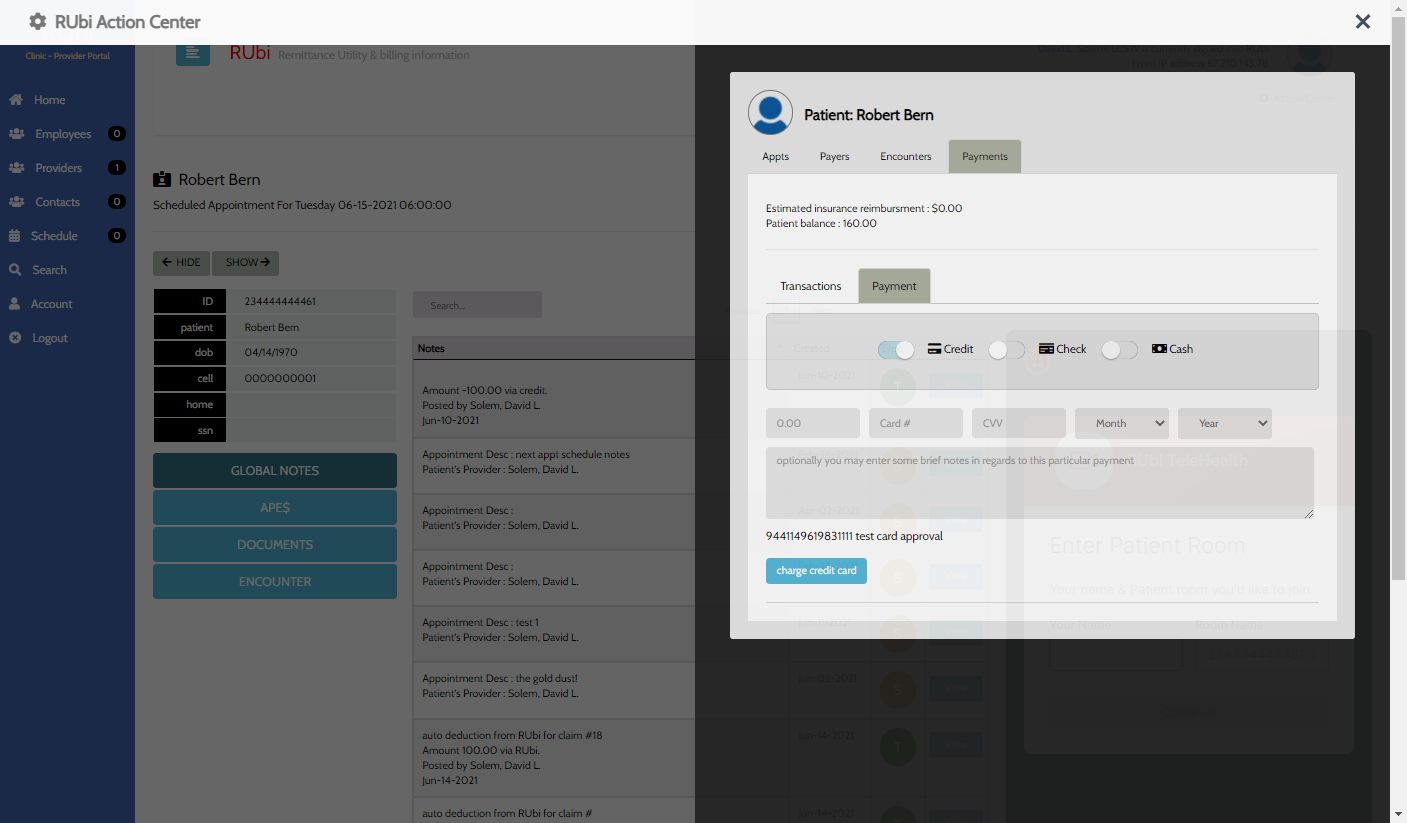This screenshot has width=1407, height=823.
Task: Click the GLOBAL NOTES button
Action: (275, 471)
